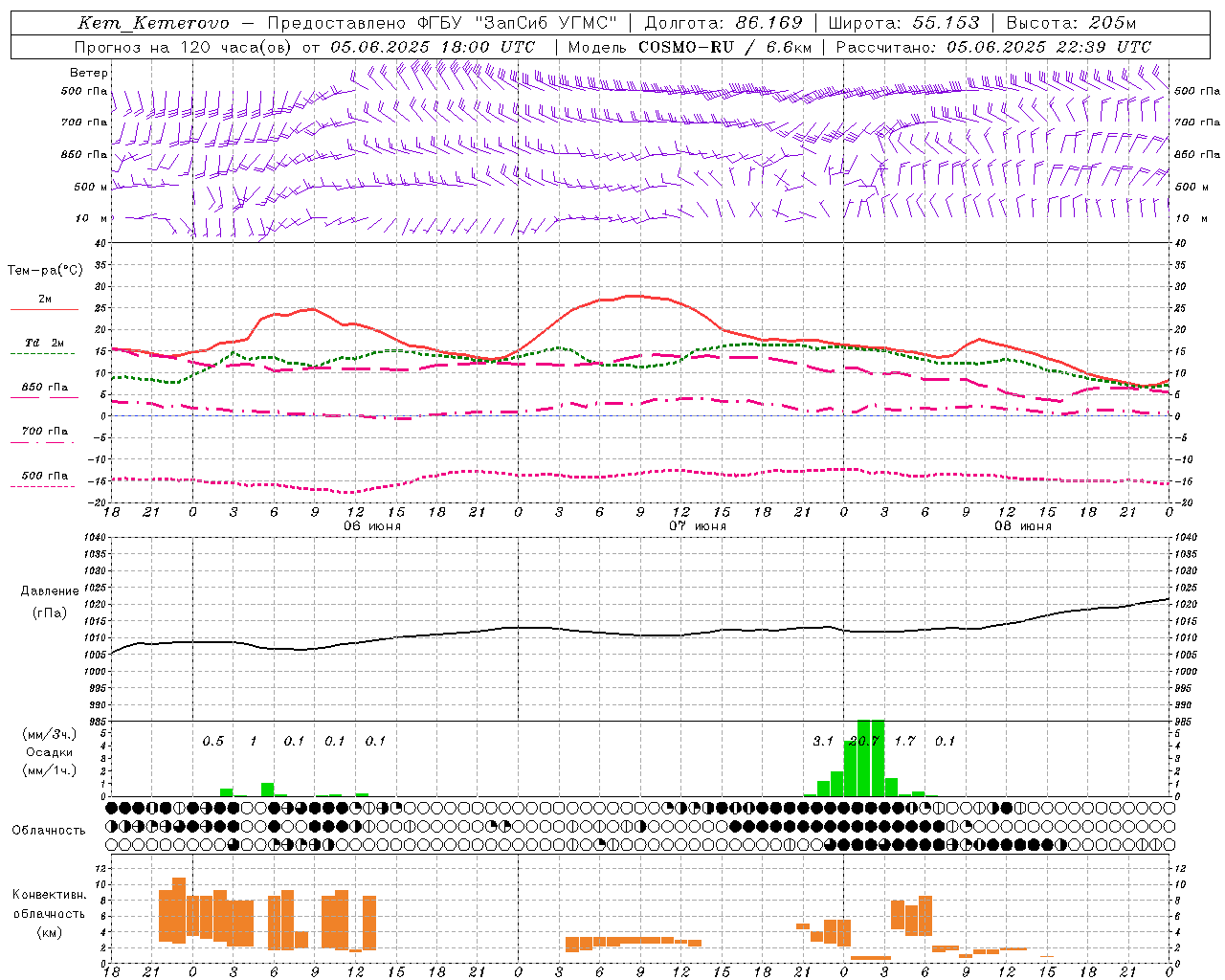Screen dimensions: 1225x980
Task: Click the provider text ФГБУ "ЗапСиб УГМС"
Action: pyautogui.click(x=518, y=23)
